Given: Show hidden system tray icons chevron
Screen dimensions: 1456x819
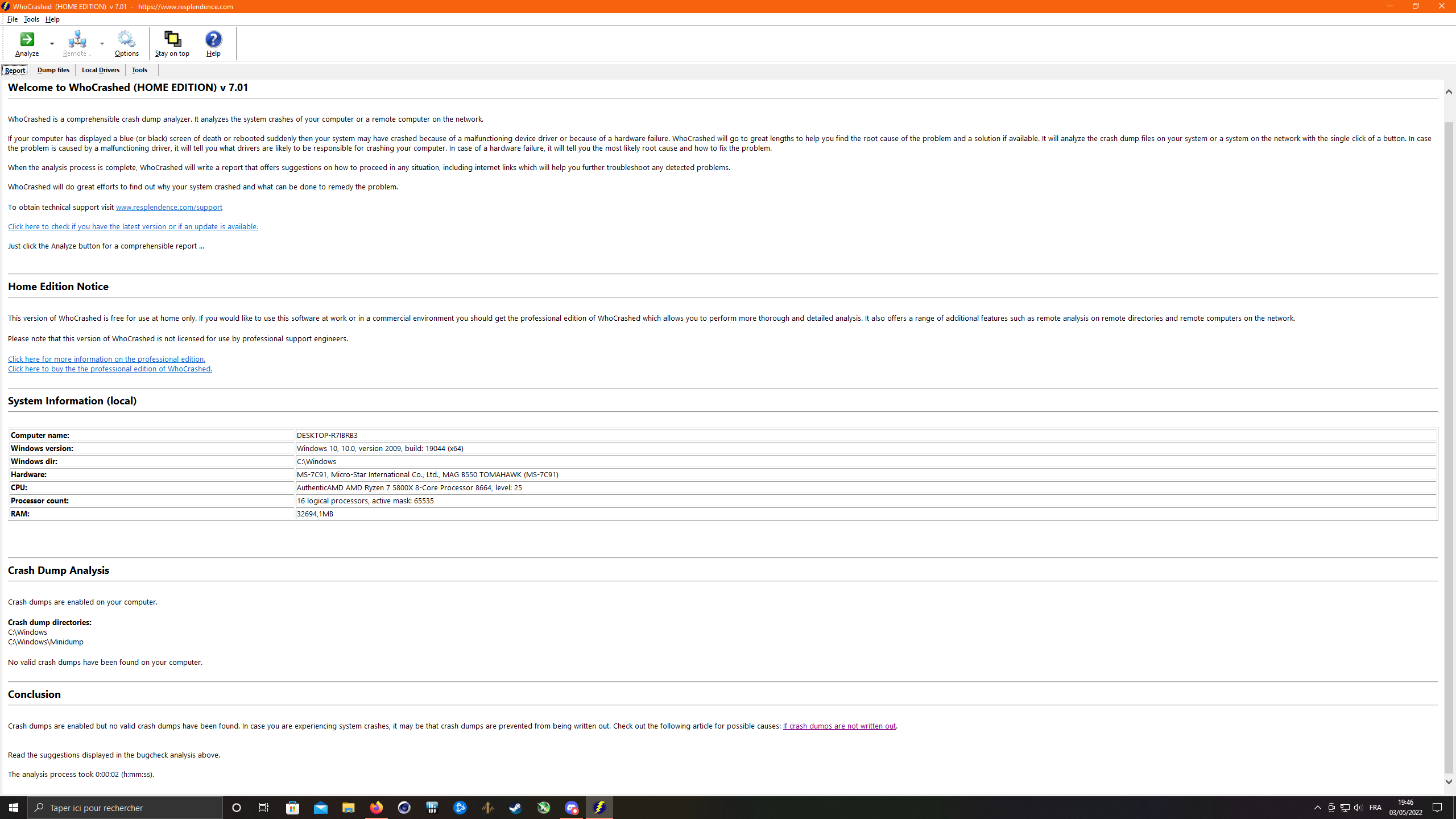Looking at the screenshot, I should (1317, 808).
